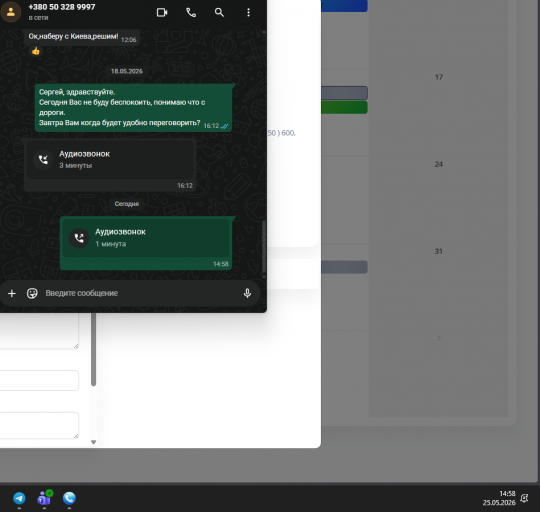Click the plus attachment icon
540x512 pixels.
[x=12, y=293]
